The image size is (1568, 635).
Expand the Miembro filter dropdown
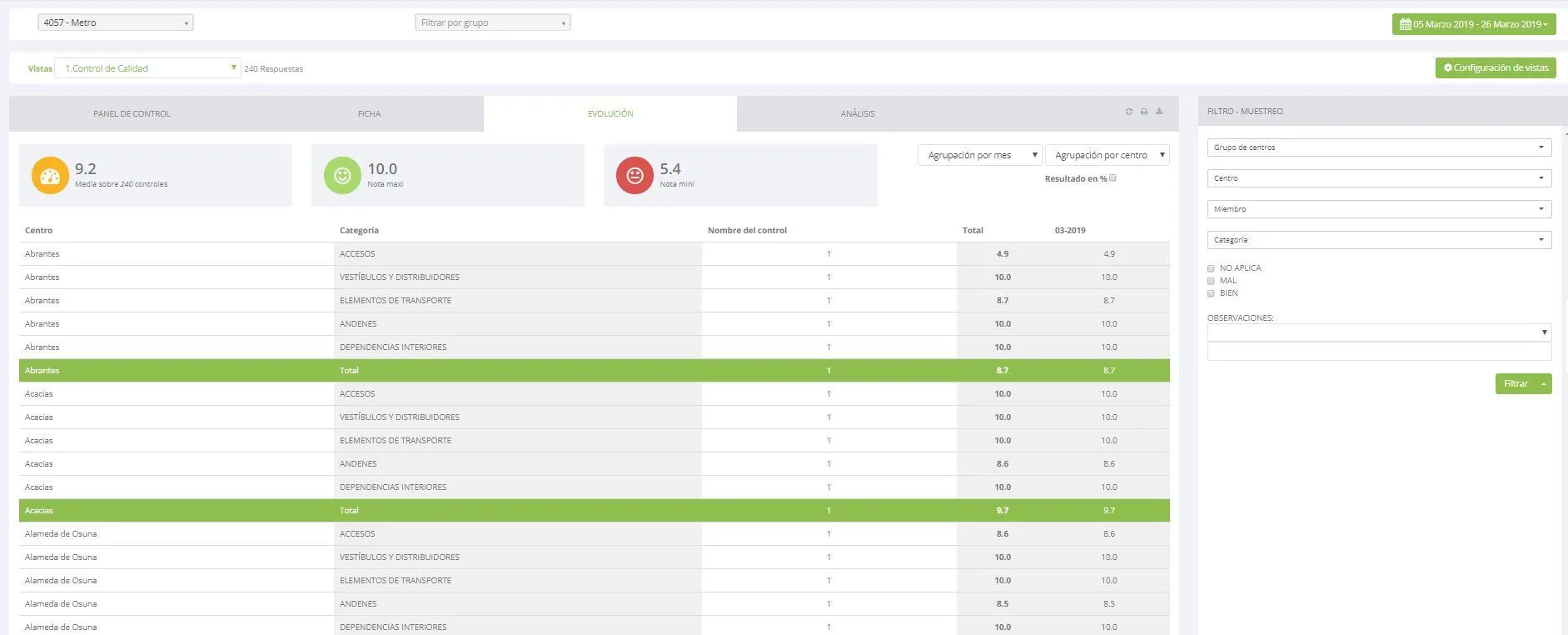[x=1379, y=209]
